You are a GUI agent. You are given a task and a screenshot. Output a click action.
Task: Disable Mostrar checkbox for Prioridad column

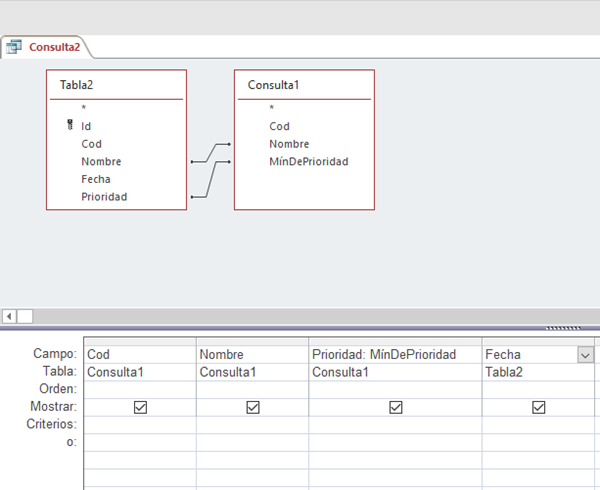click(x=396, y=407)
